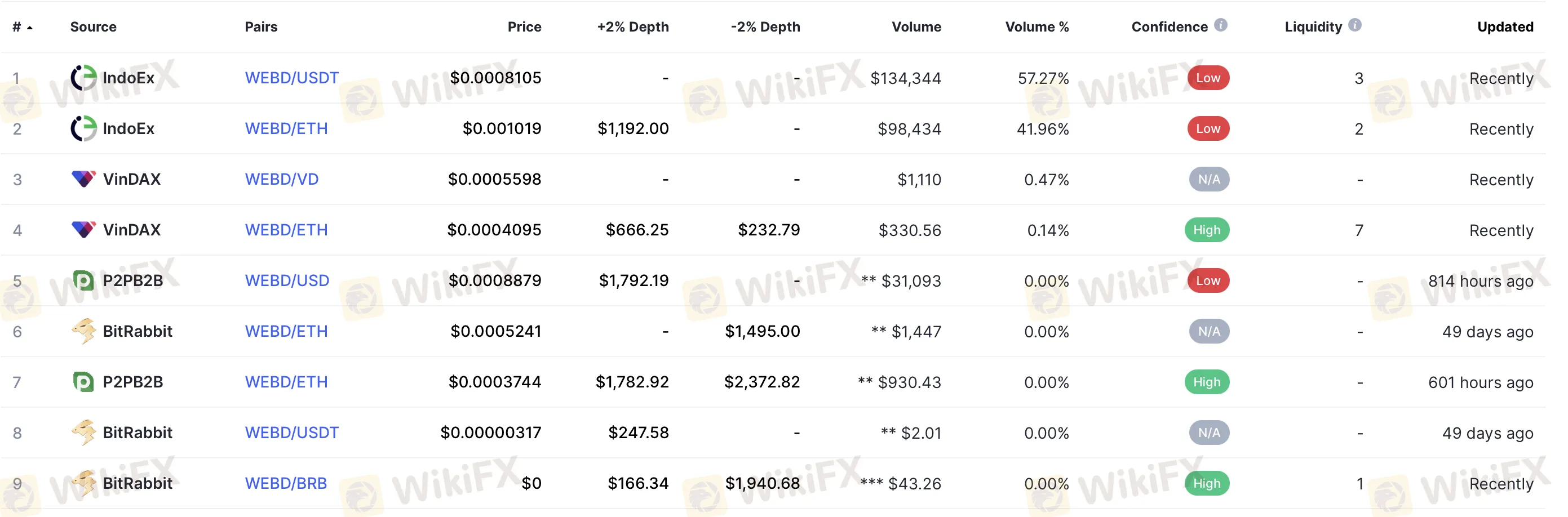Image resolution: width=1568 pixels, height=517 pixels.
Task: Open the WEBD/VD pair link
Action: [281, 179]
